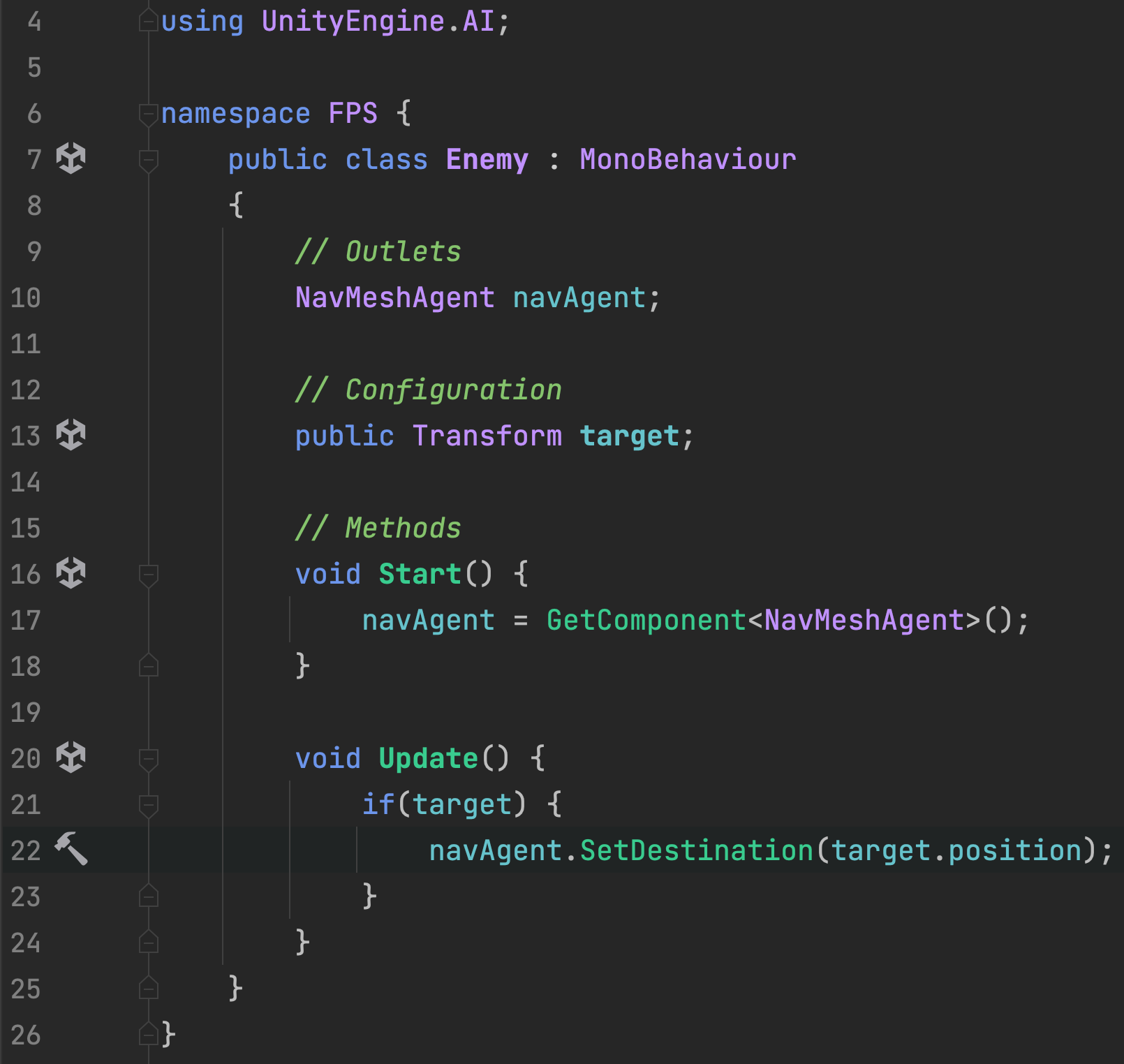This screenshot has width=1124, height=1064.
Task: Place cursor on the NavMeshAgent type on line 10
Action: (394, 298)
